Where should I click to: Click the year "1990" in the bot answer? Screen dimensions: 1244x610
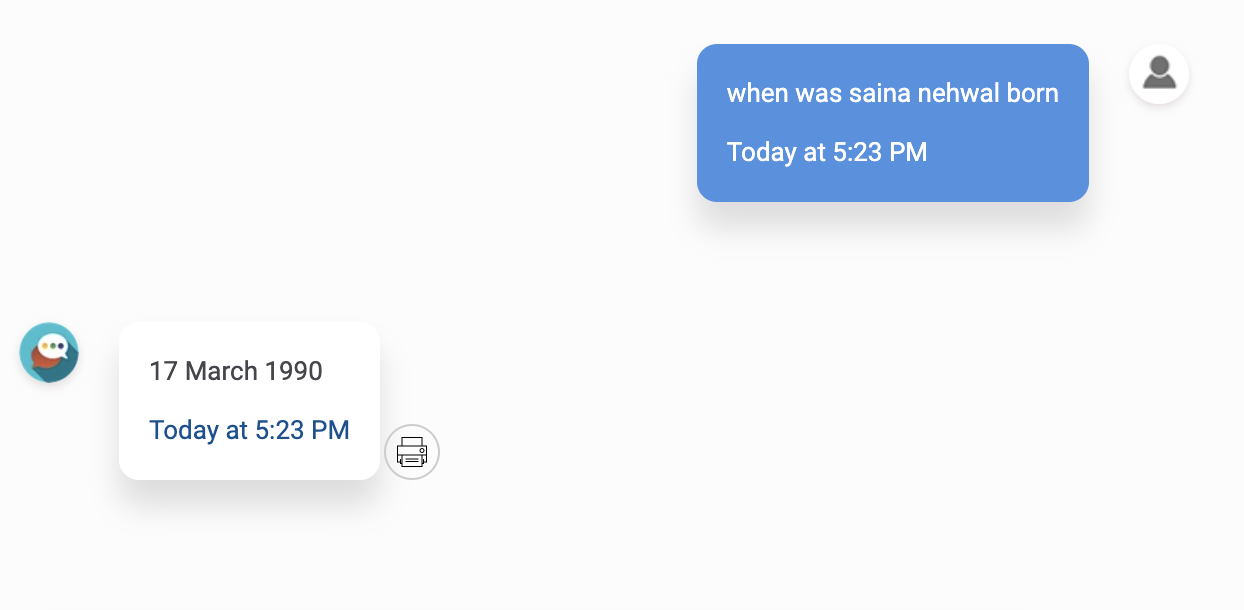coord(294,372)
